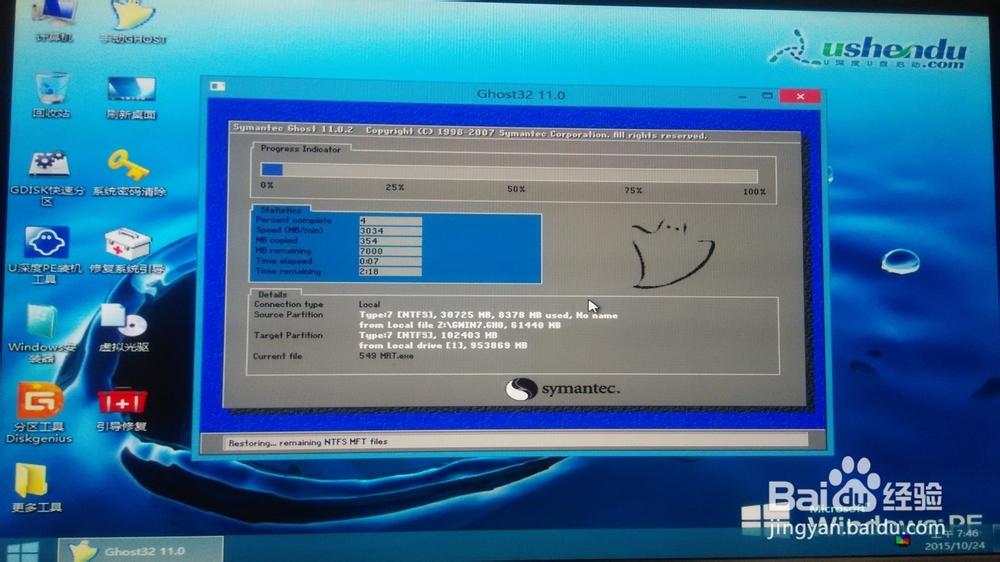
Task: Open 虚拟光驱 desktop icon
Action: (124, 329)
